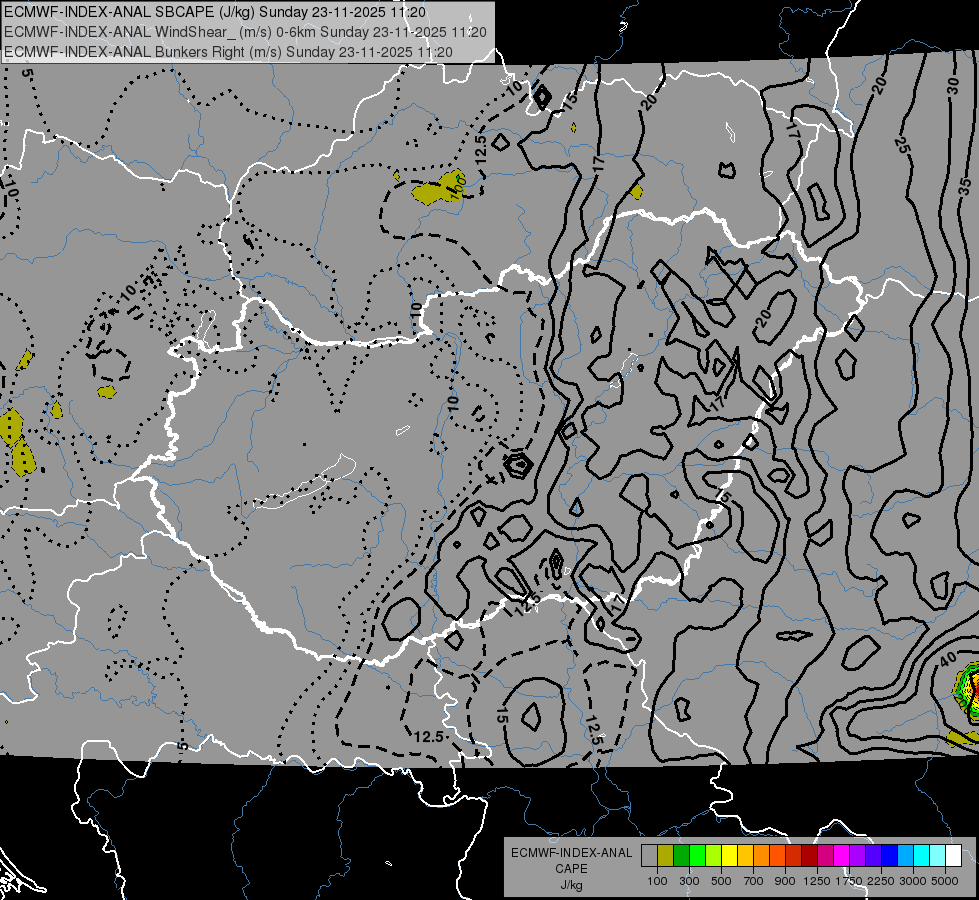
Task: Click the 1750 legend tick label
Action: 849,881
